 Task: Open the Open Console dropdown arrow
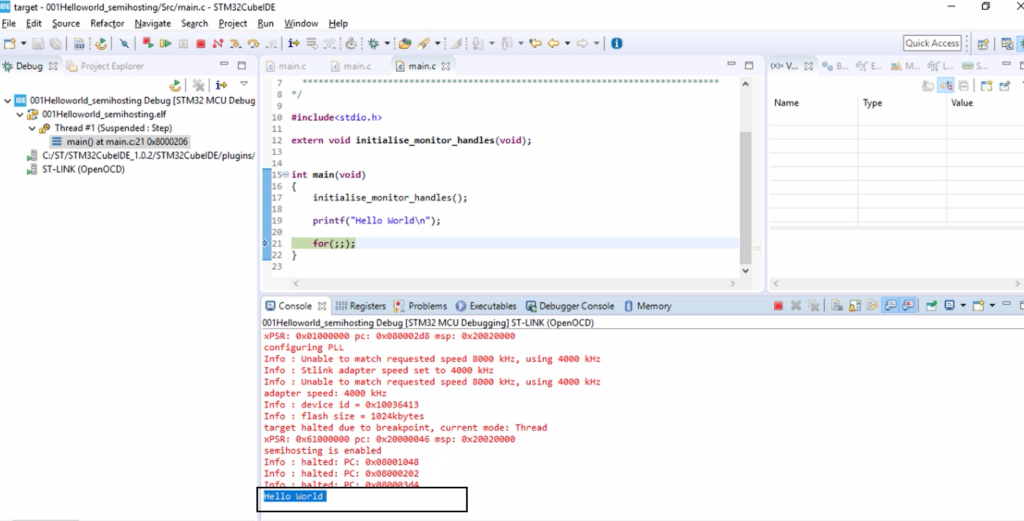(x=992, y=305)
